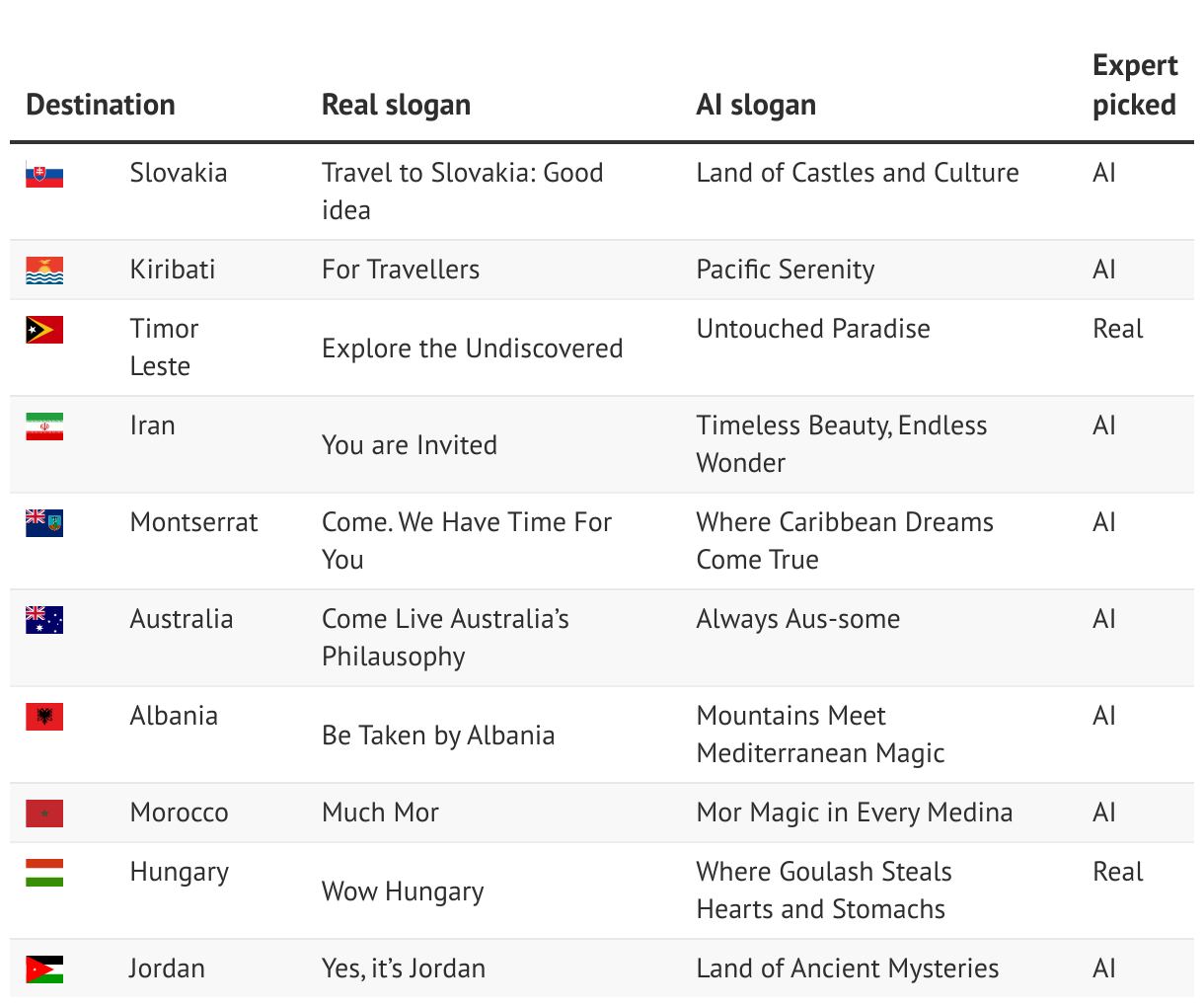Image resolution: width=1204 pixels, height=1007 pixels.
Task: Click the Australia flag icon
Action: click(44, 620)
